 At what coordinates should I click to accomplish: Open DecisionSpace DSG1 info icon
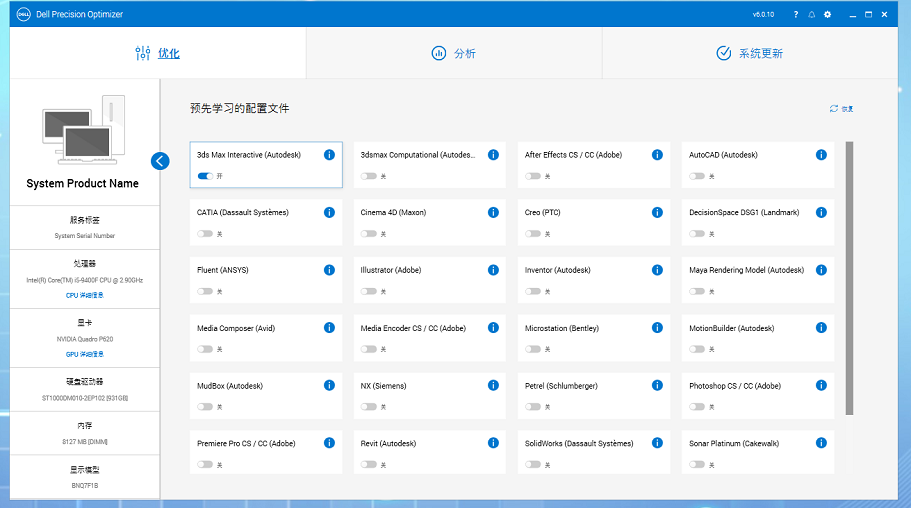click(x=821, y=212)
